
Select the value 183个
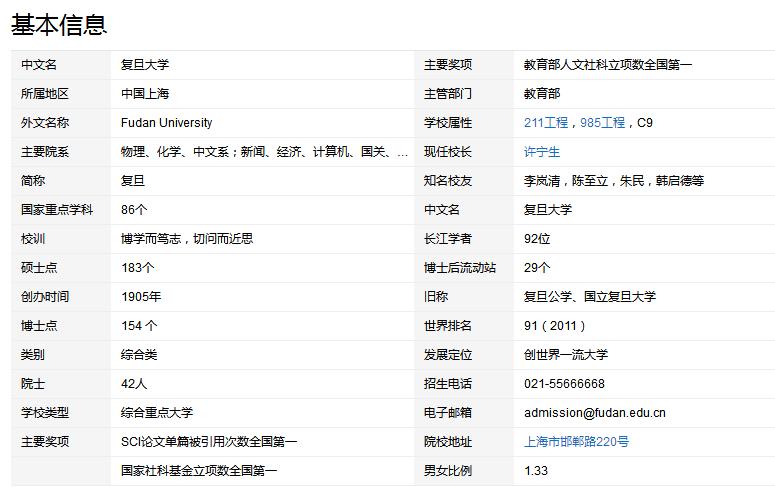[137, 267]
